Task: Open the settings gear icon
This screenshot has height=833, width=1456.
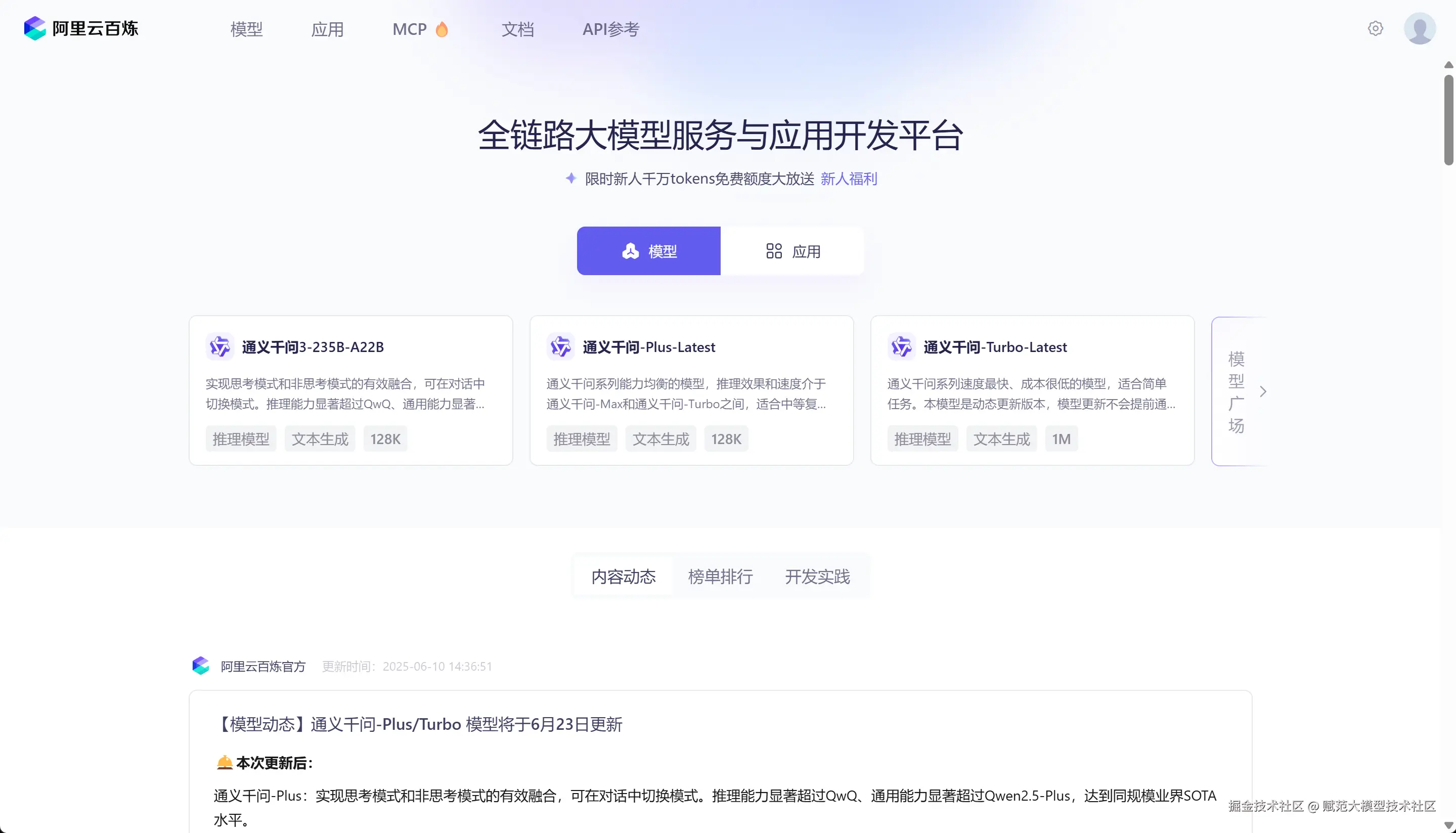Action: tap(1375, 29)
